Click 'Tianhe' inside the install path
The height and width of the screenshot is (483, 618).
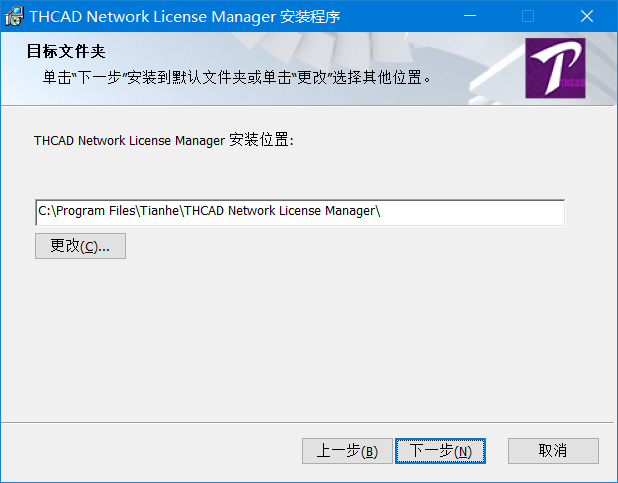pos(160,211)
